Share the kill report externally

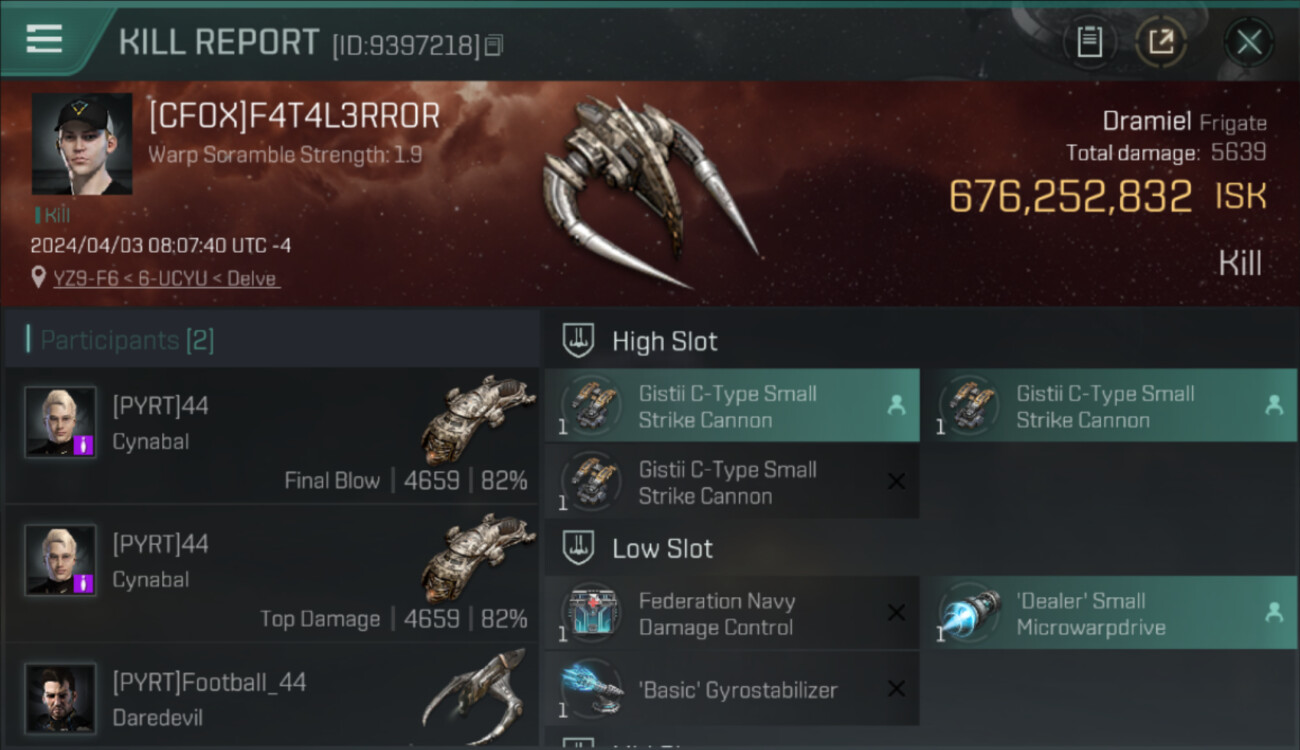coord(1161,42)
